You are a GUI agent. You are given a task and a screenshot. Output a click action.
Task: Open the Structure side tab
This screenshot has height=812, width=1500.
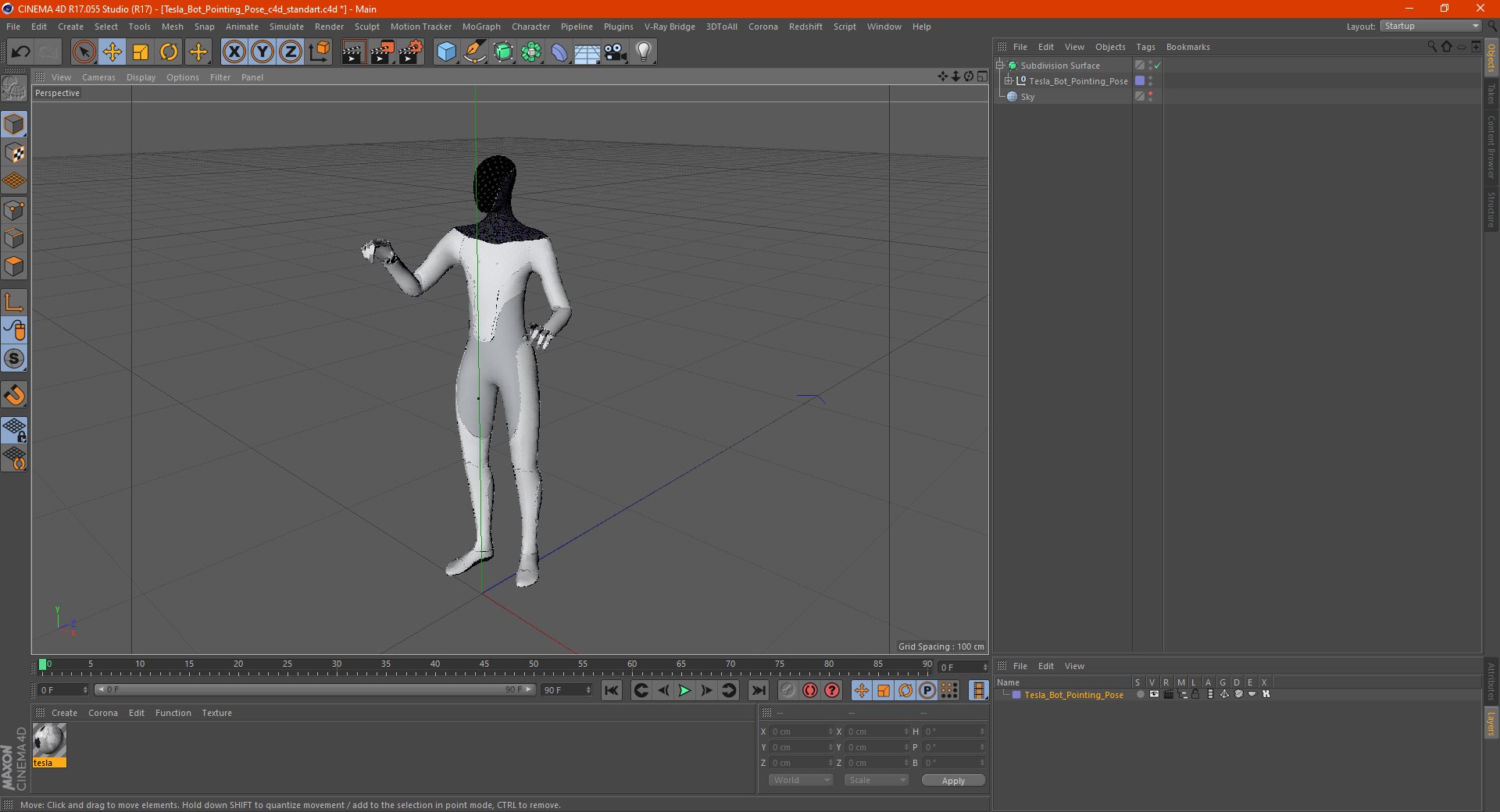[1491, 210]
